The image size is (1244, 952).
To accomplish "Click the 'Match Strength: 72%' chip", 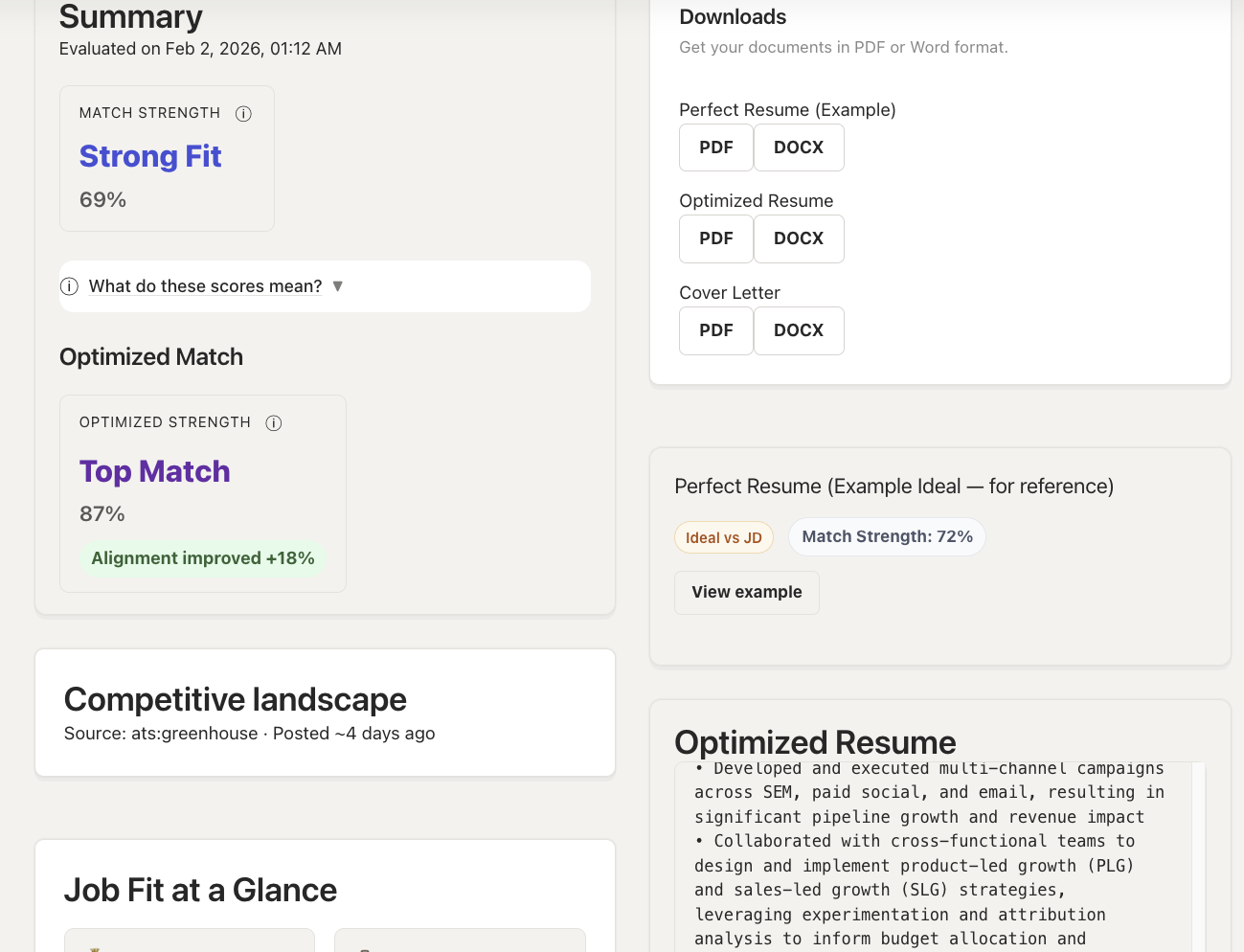I will click(x=886, y=536).
